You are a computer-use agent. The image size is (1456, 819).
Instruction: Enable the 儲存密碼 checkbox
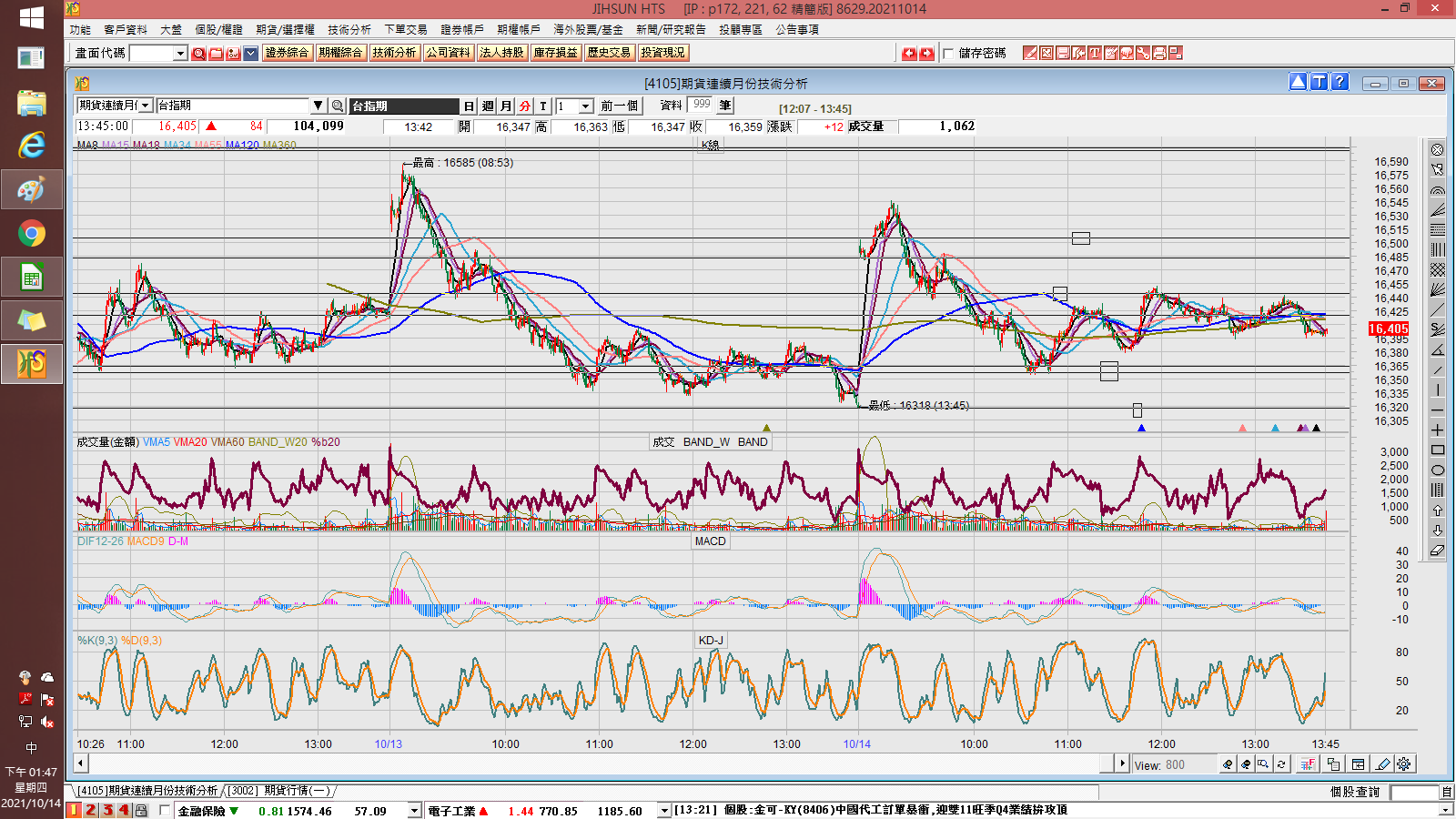(x=948, y=54)
